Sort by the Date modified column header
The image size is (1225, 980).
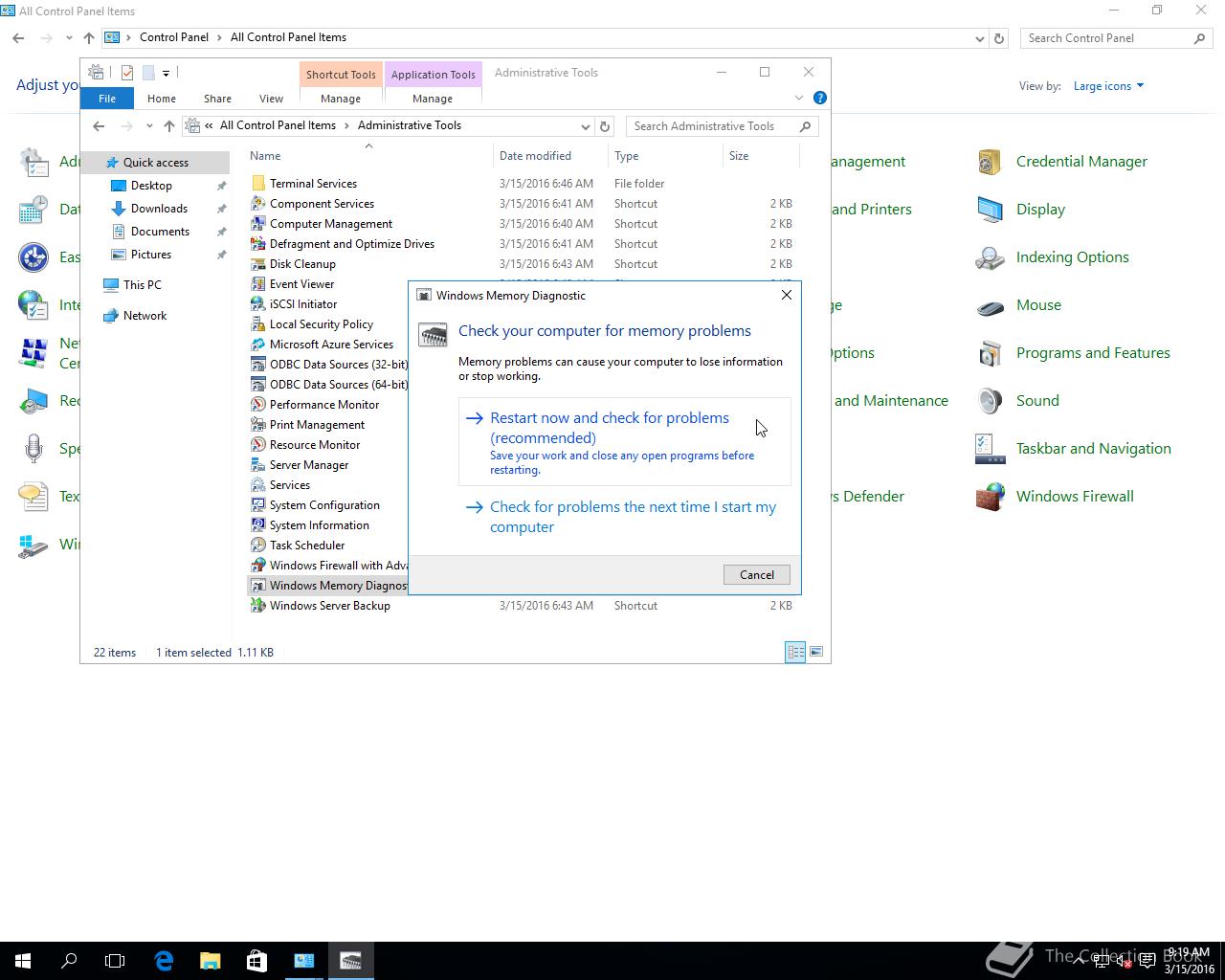[551, 156]
